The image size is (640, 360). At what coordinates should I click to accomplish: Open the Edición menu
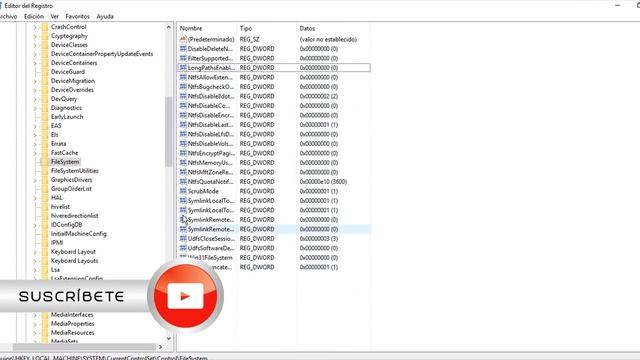(33, 16)
